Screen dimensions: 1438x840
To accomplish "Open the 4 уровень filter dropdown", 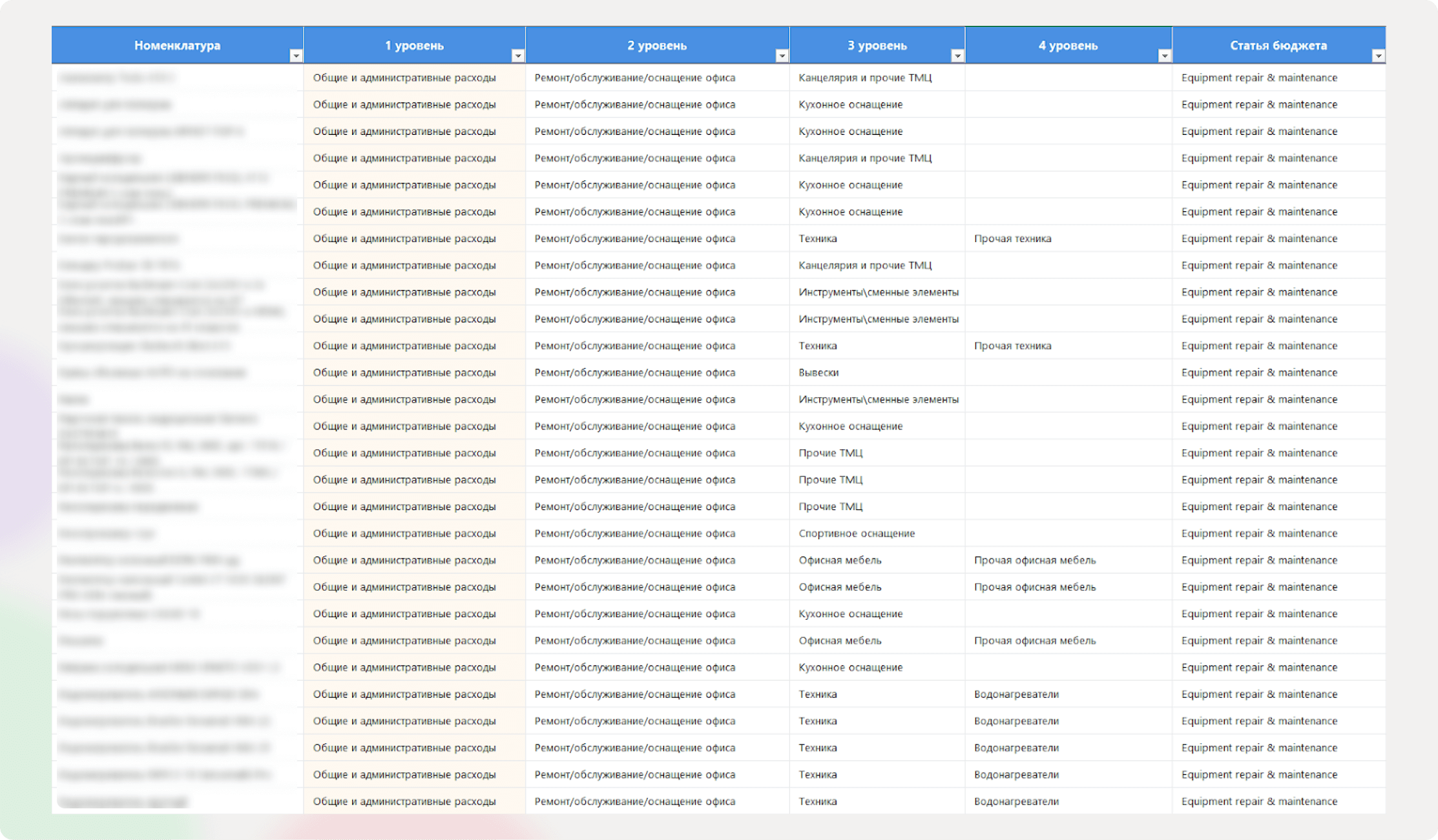I will click(1164, 56).
